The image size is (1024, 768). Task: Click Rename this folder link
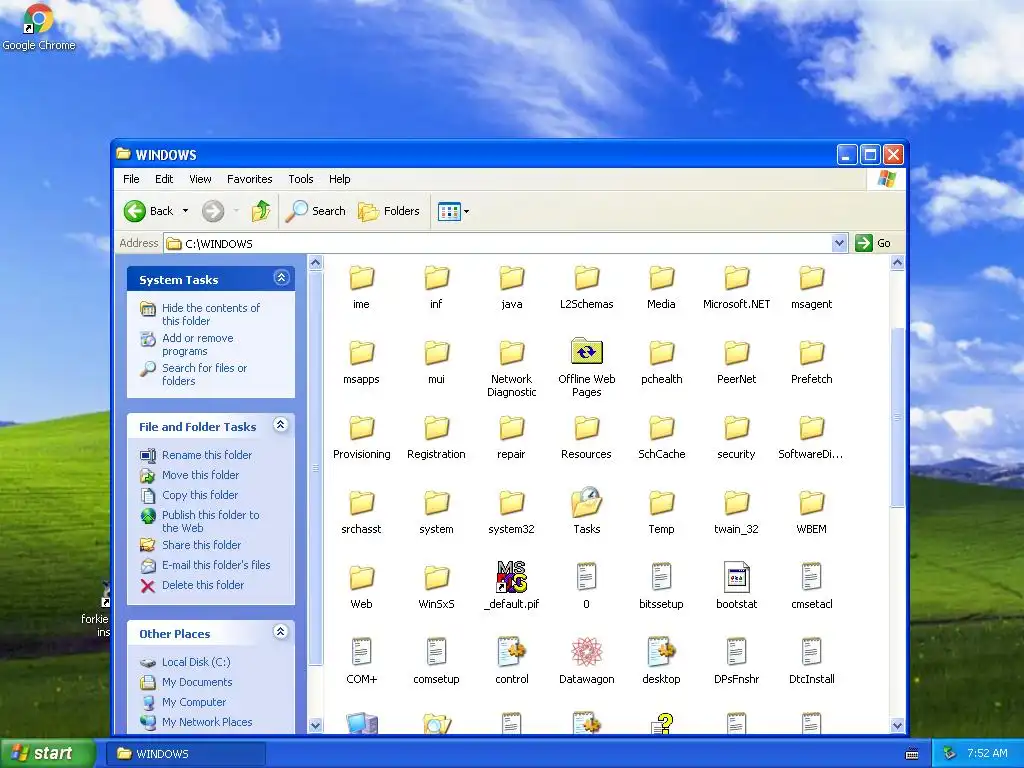pos(206,455)
